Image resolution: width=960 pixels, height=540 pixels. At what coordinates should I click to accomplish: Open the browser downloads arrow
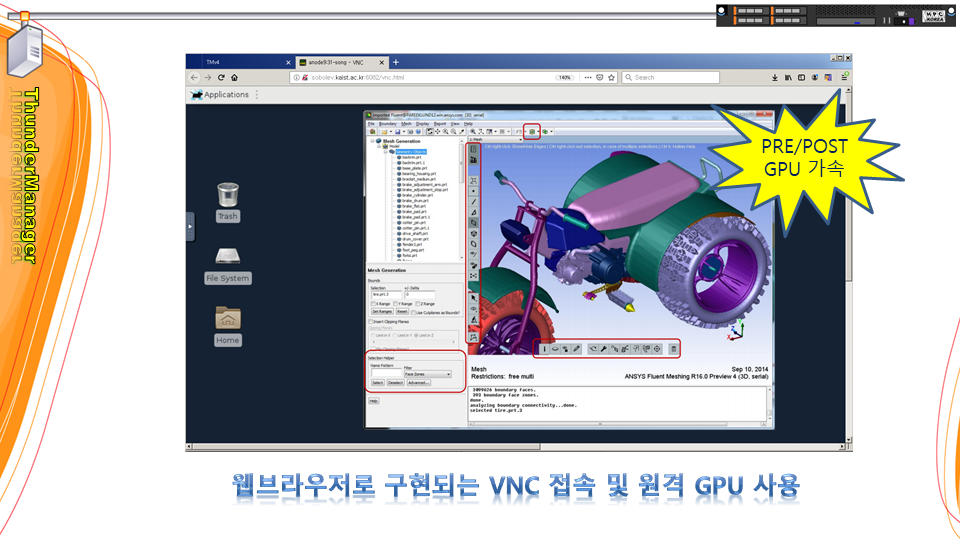pos(774,78)
